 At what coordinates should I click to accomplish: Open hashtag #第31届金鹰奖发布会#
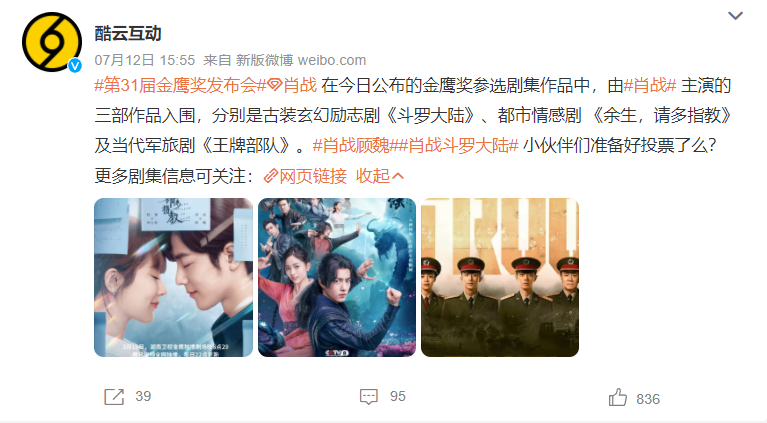click(180, 86)
